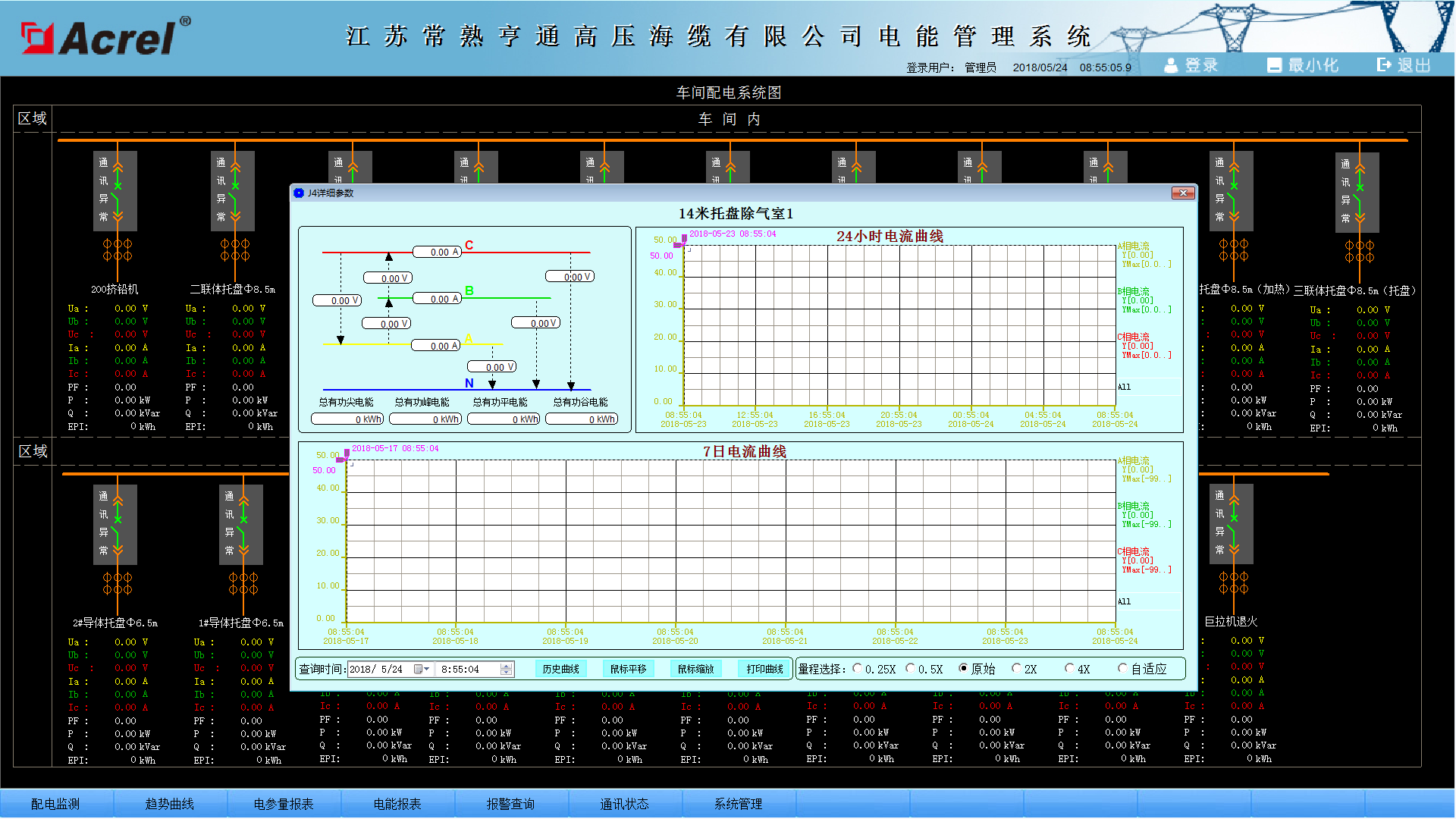Click the 车间配电系统图 title

pos(729,93)
